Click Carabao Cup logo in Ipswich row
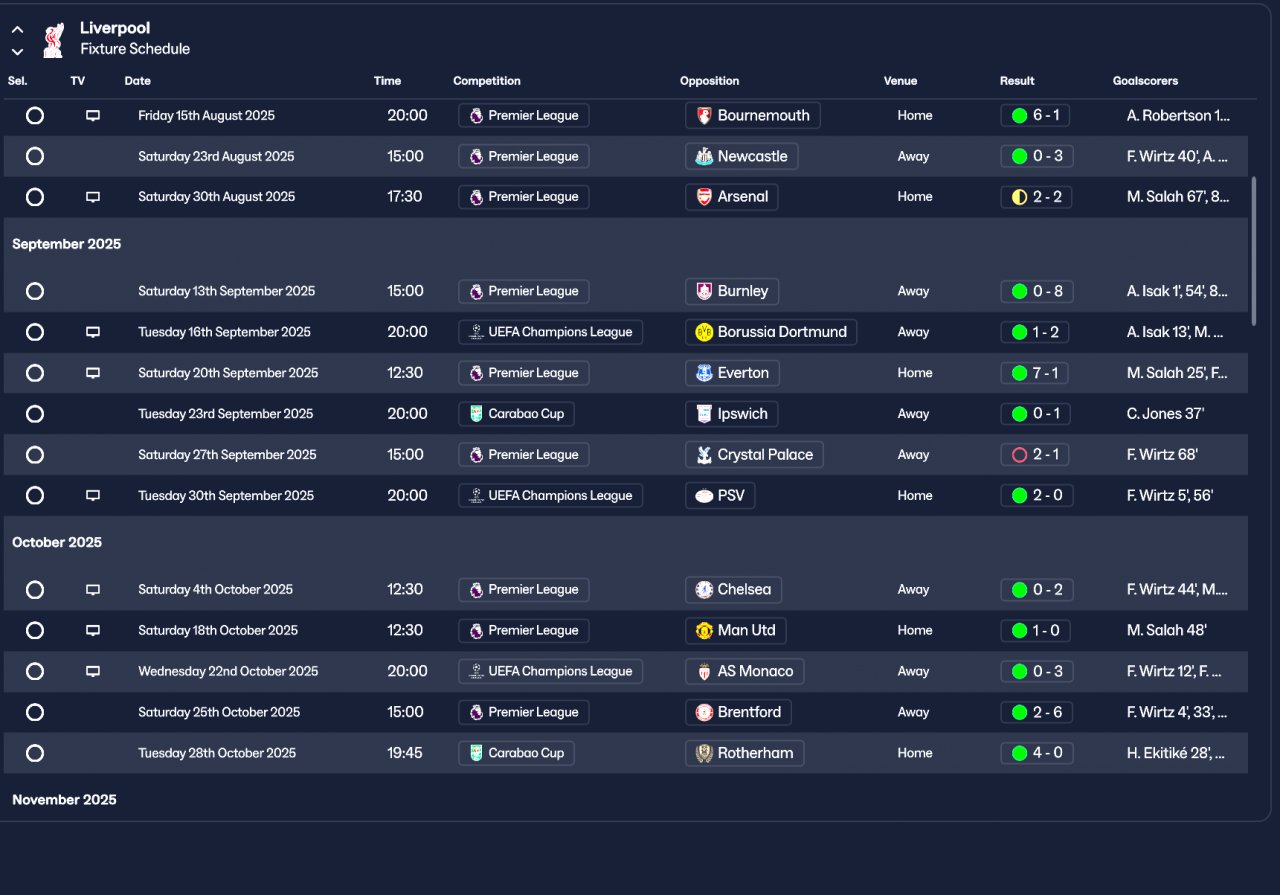1280x895 pixels. coord(476,414)
